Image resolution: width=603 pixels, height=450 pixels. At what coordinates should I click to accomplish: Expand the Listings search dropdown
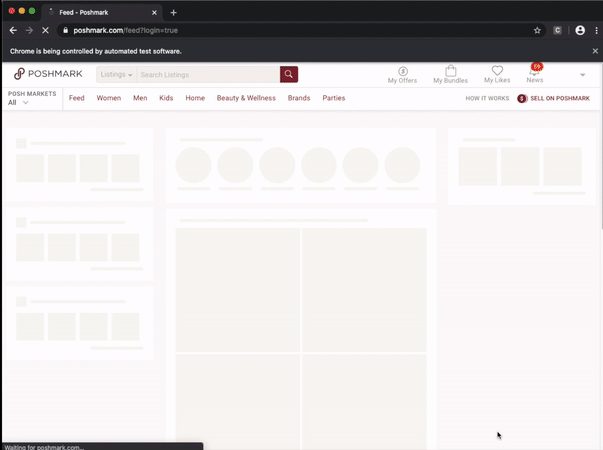click(116, 75)
